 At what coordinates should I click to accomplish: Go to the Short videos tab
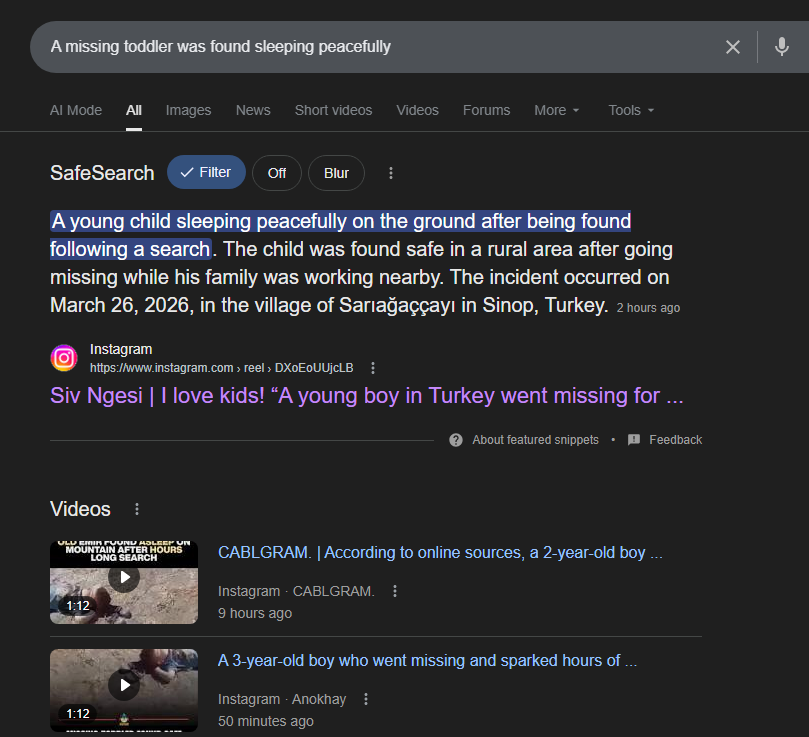[x=333, y=110]
